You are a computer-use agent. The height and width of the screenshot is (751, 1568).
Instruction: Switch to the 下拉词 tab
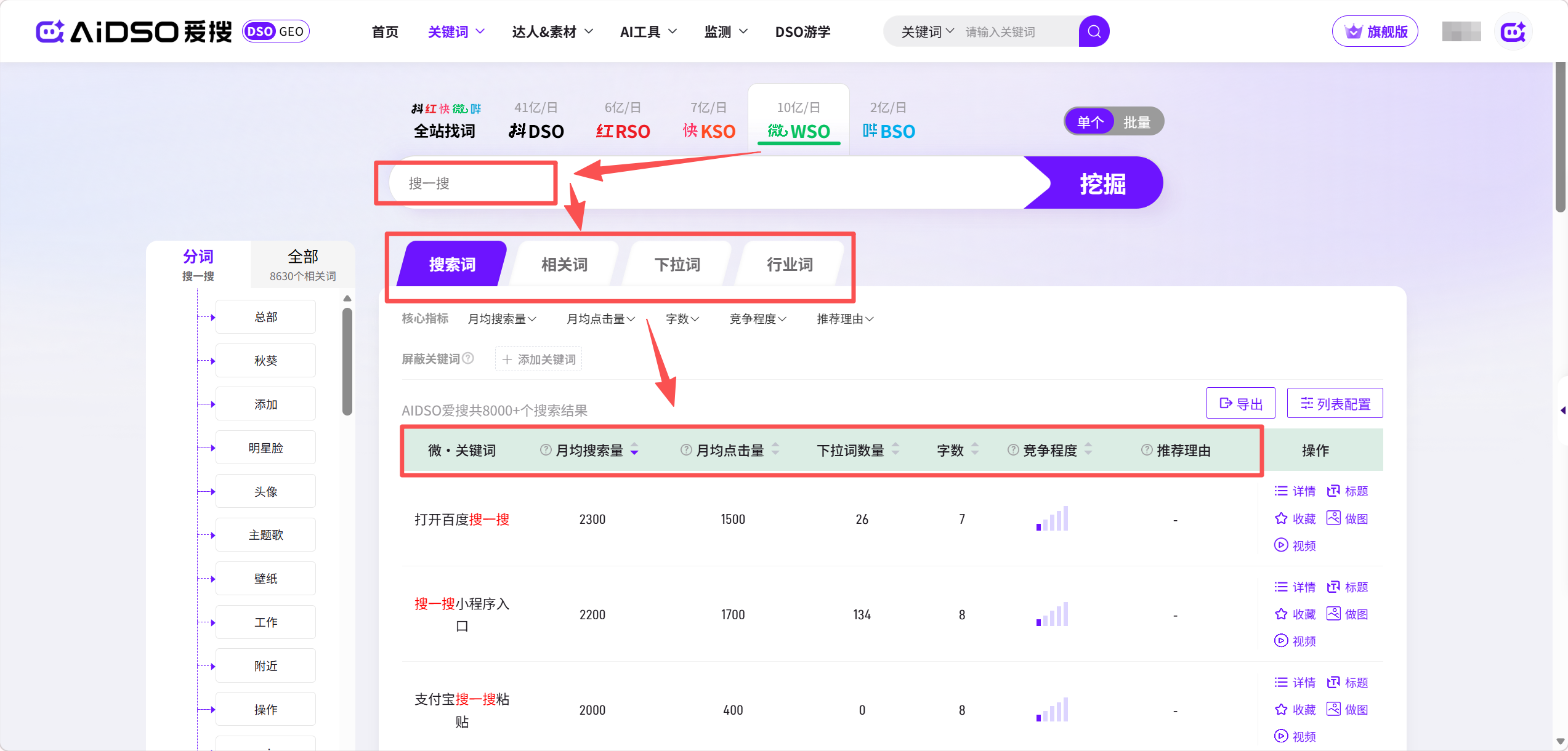[677, 265]
